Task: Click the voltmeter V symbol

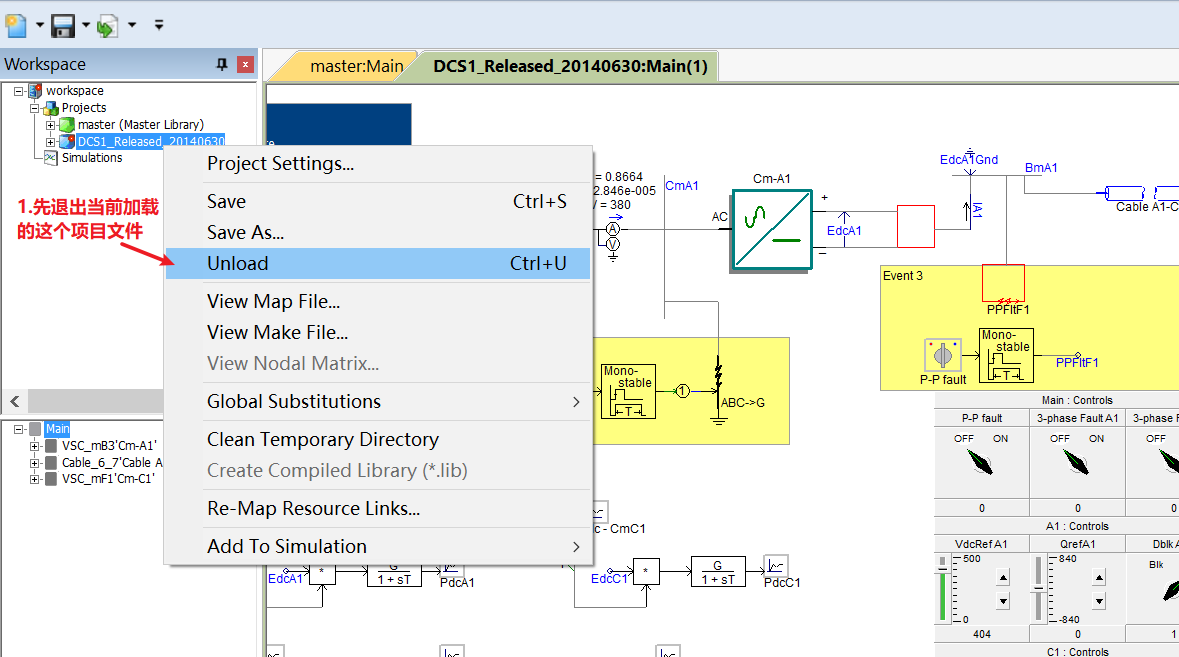Action: [x=613, y=244]
